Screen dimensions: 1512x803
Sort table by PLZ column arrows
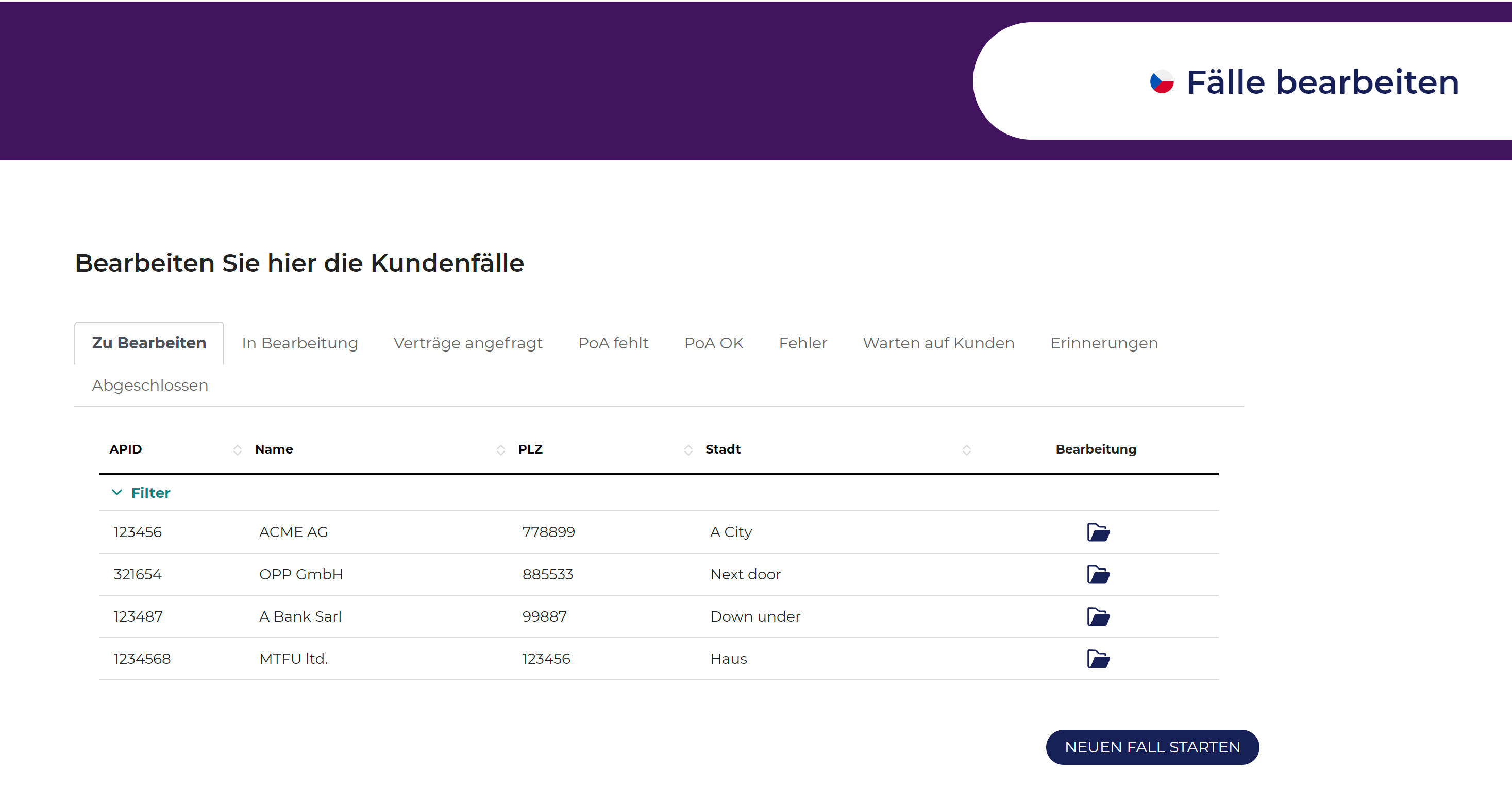tap(688, 449)
